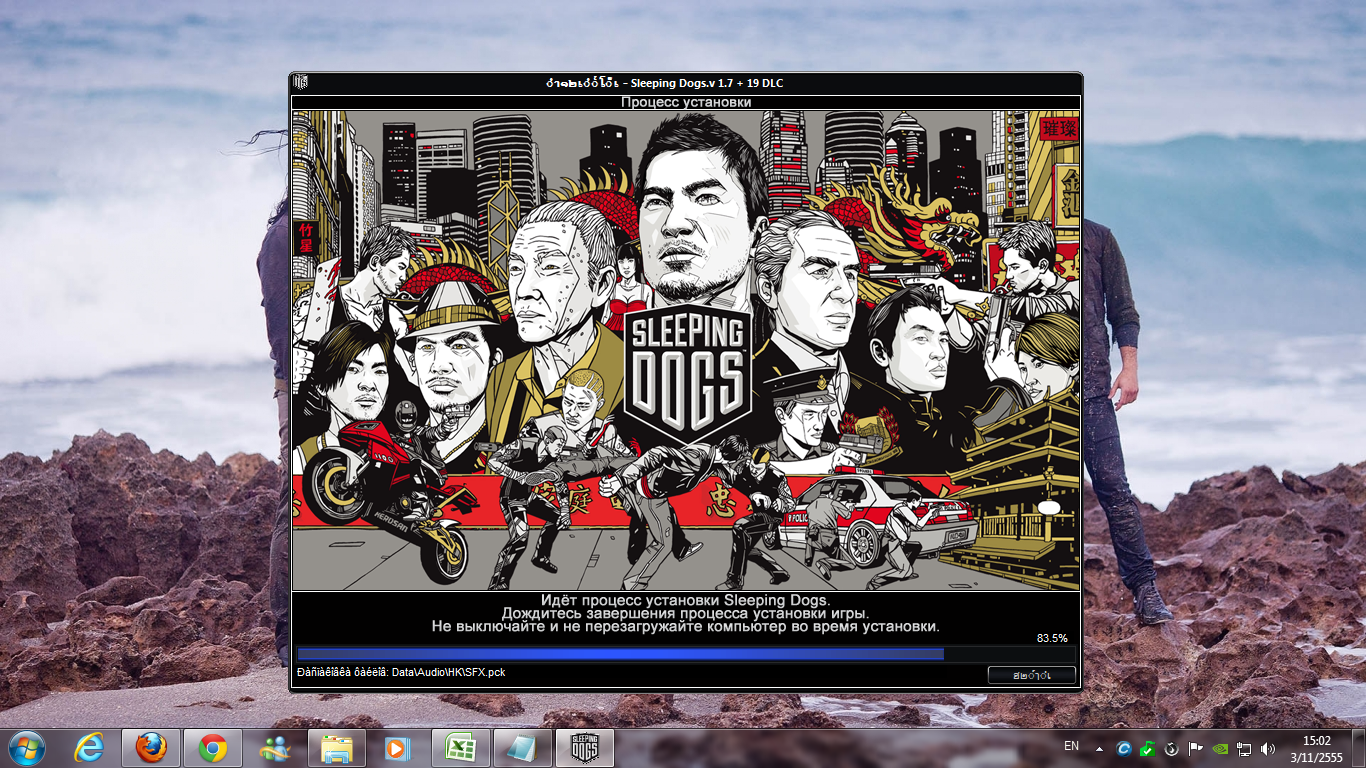
Task: Open Google Chrome from the taskbar
Action: [x=212, y=747]
